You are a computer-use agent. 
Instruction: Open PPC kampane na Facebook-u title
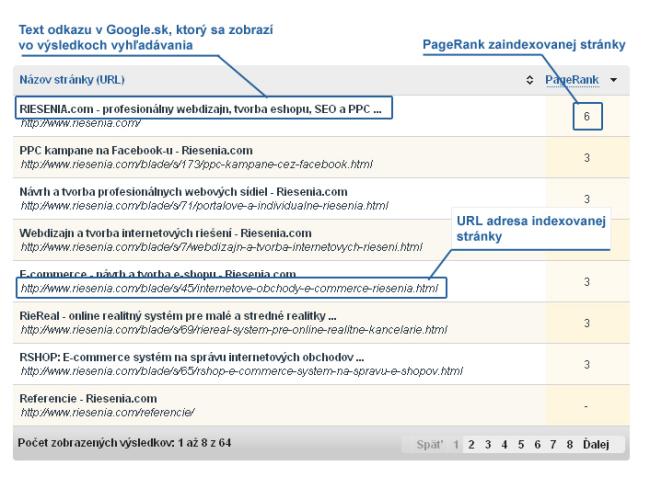(x=136, y=150)
